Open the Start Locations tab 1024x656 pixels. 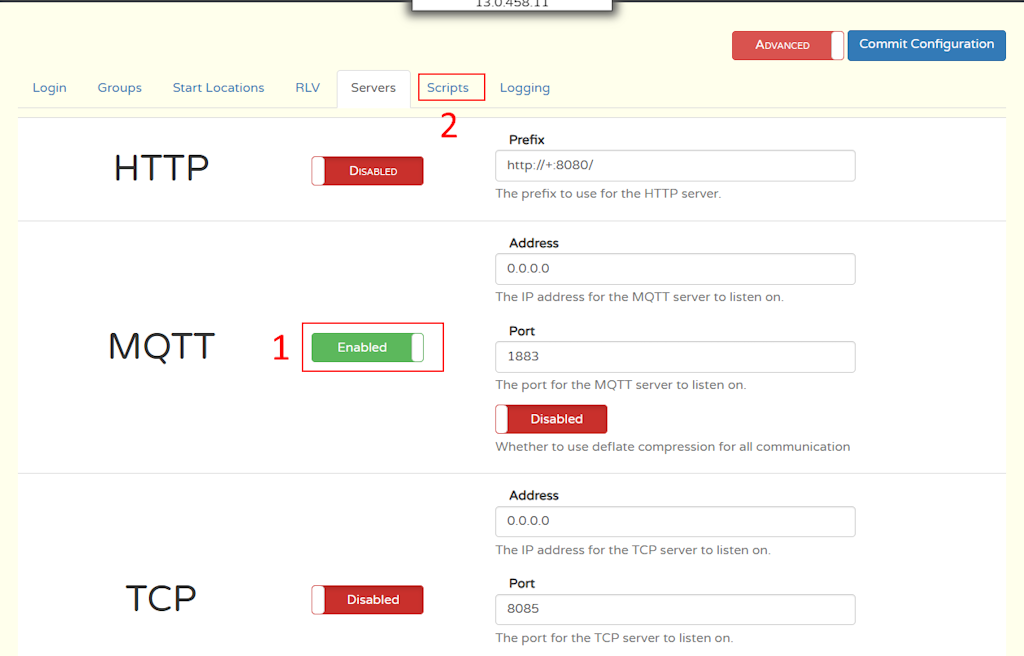(x=218, y=88)
